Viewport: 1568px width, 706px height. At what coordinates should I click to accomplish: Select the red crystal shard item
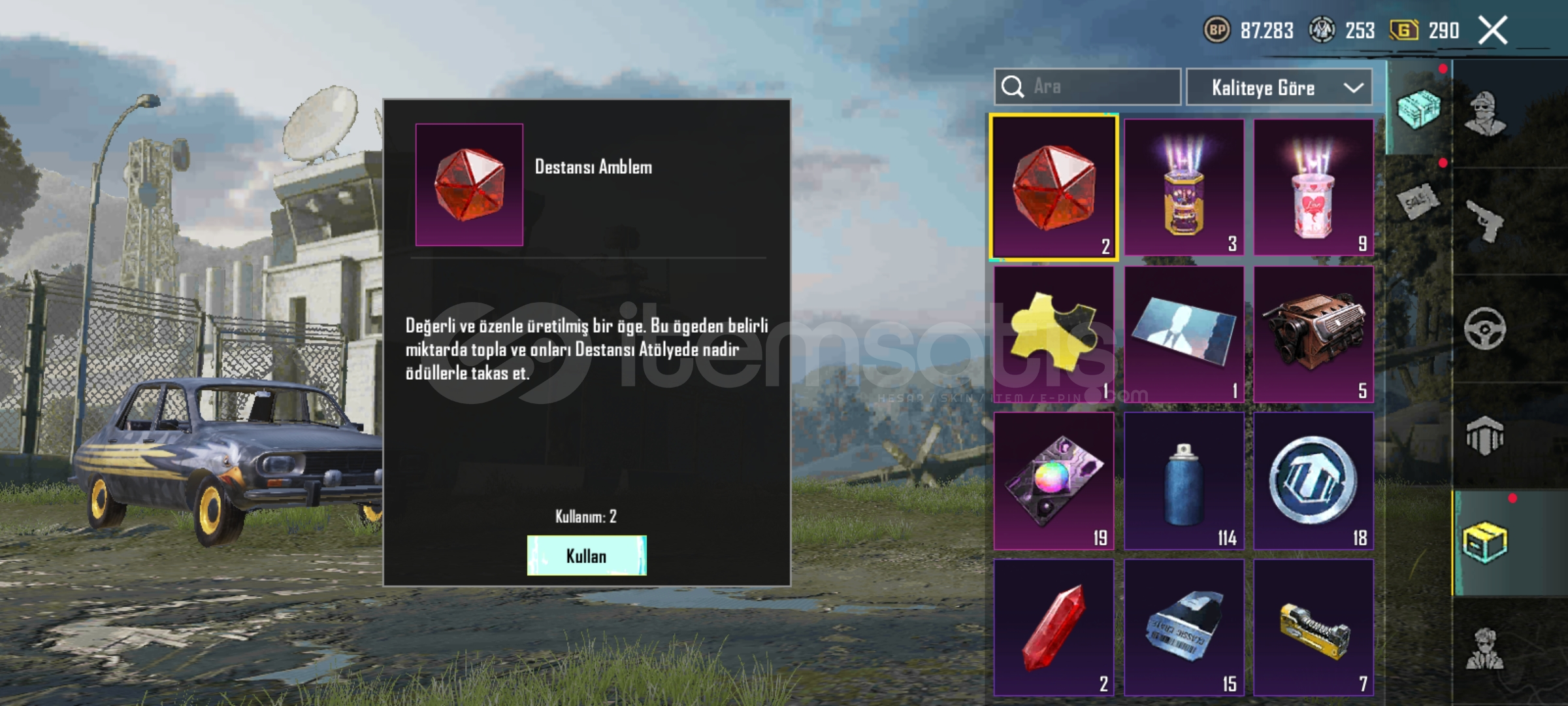tap(1054, 628)
